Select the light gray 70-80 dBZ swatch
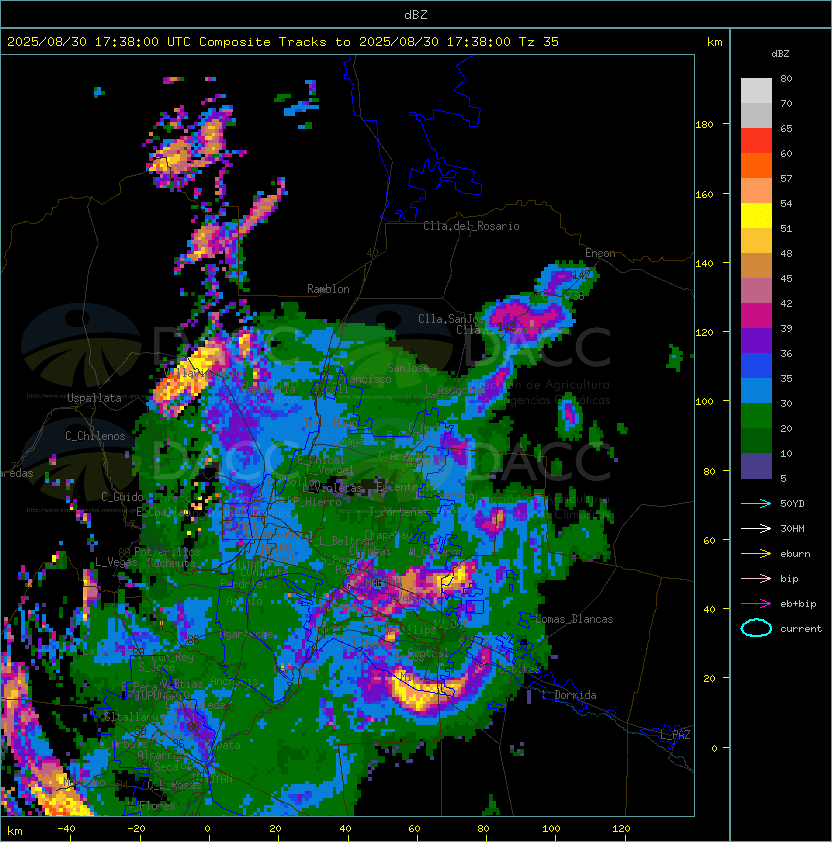832x842 pixels. 756,90
